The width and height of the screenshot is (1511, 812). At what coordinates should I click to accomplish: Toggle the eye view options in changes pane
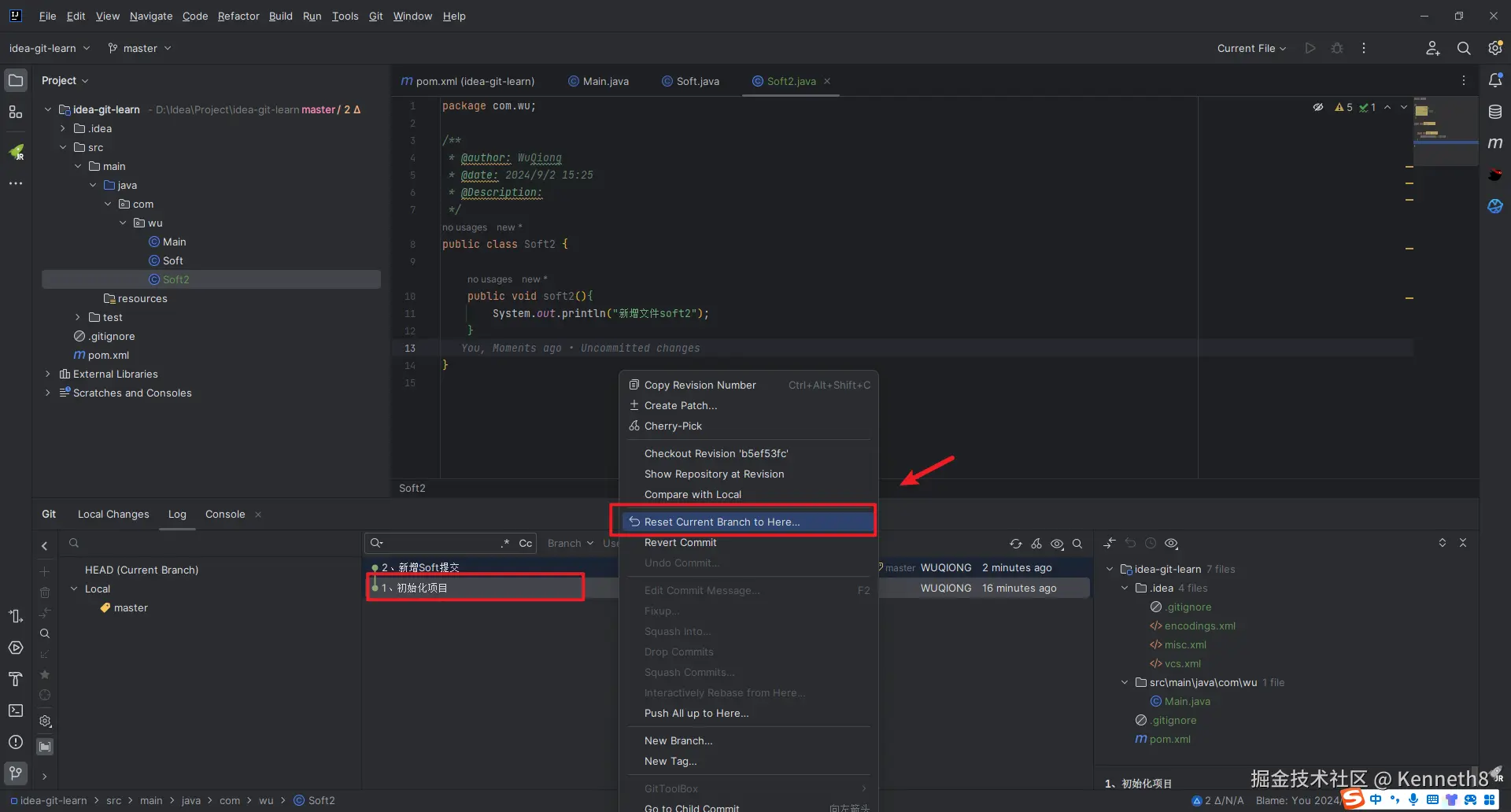1171,544
